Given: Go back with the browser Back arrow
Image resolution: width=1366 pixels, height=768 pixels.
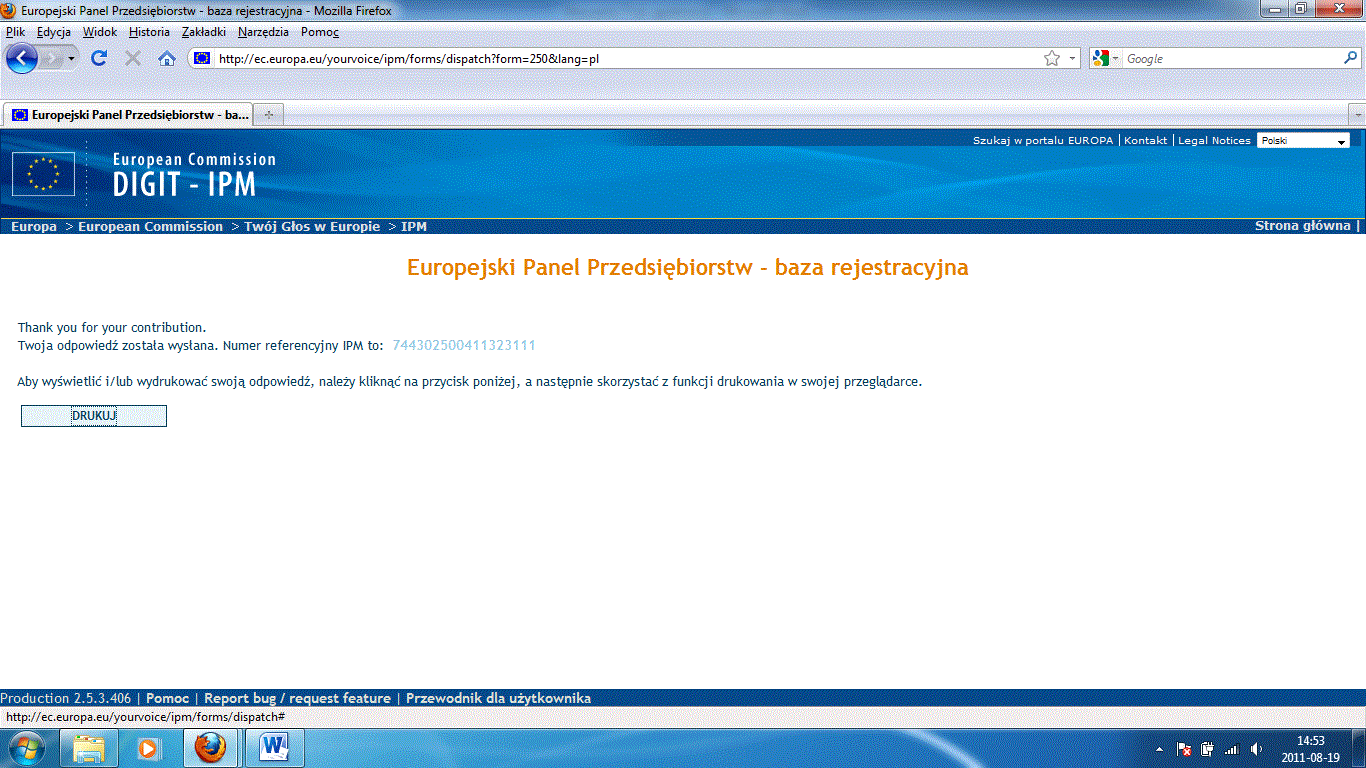Looking at the screenshot, I should pyautogui.click(x=21, y=58).
